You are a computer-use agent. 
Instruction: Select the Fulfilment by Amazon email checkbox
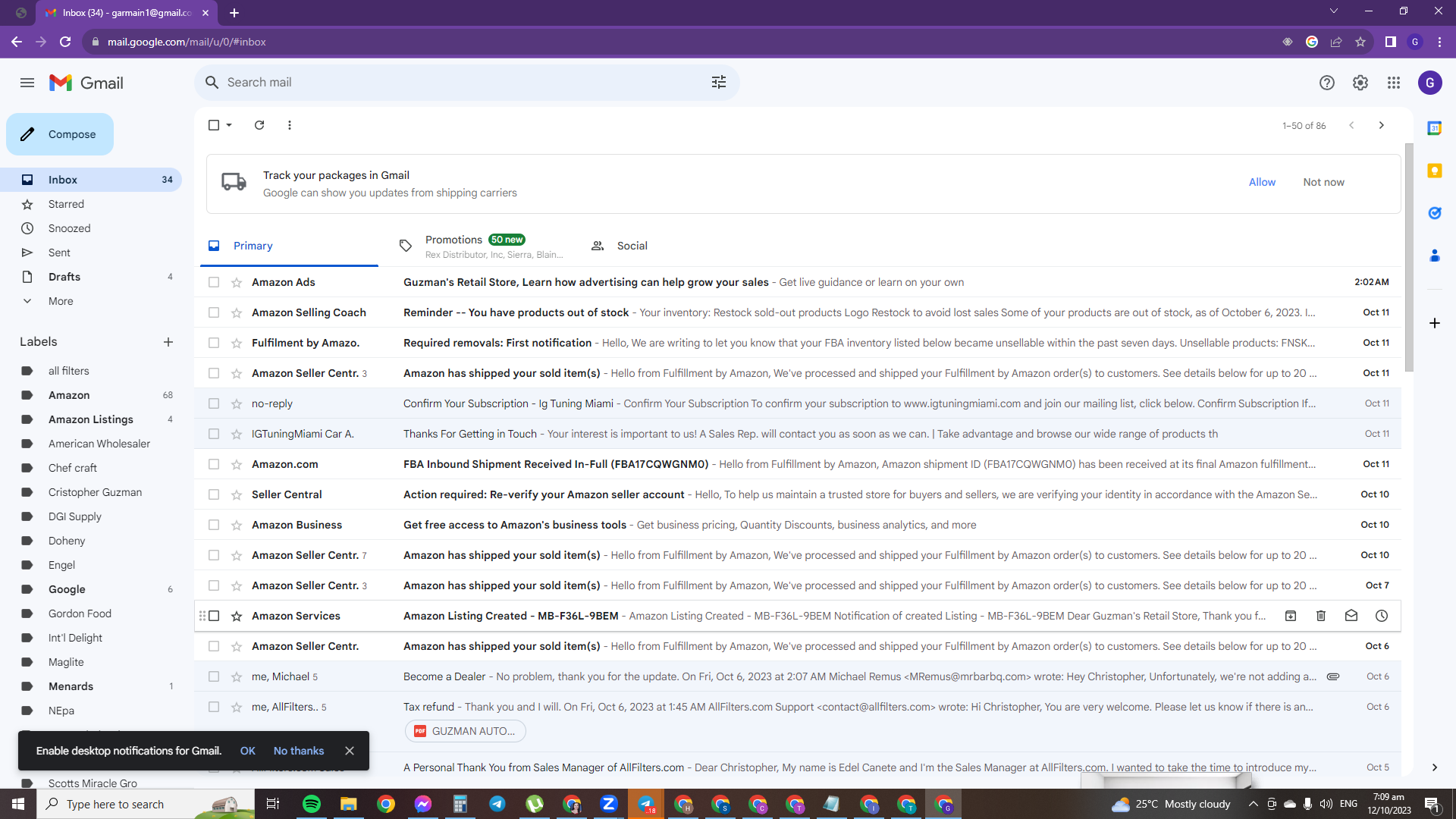coord(214,343)
